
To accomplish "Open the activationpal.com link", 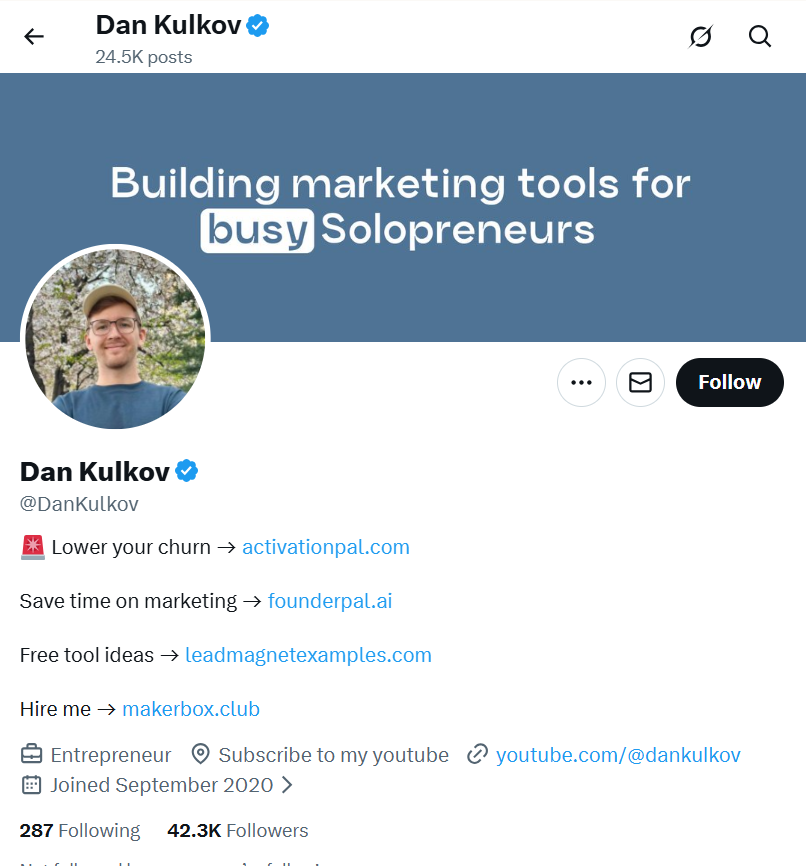I will [326, 547].
